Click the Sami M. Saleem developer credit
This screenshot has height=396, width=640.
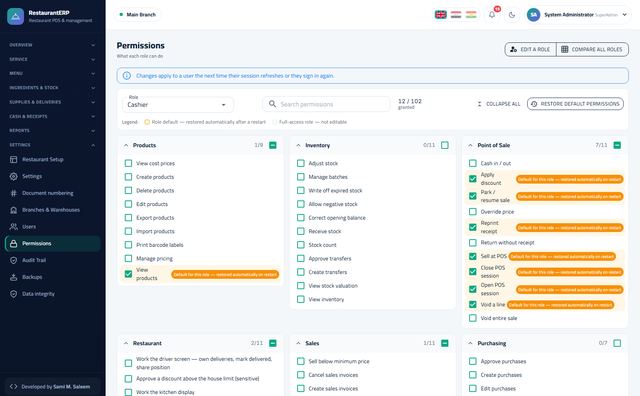click(x=72, y=387)
